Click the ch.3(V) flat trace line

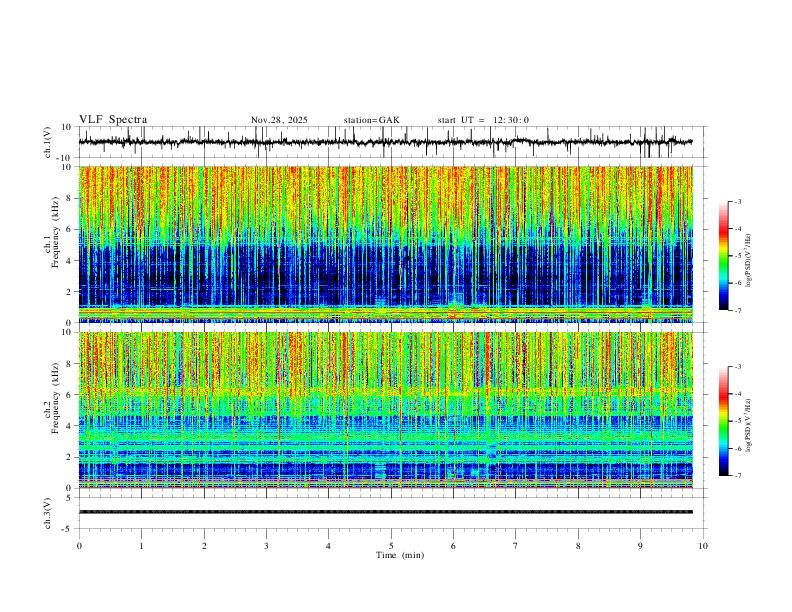[x=386, y=512]
